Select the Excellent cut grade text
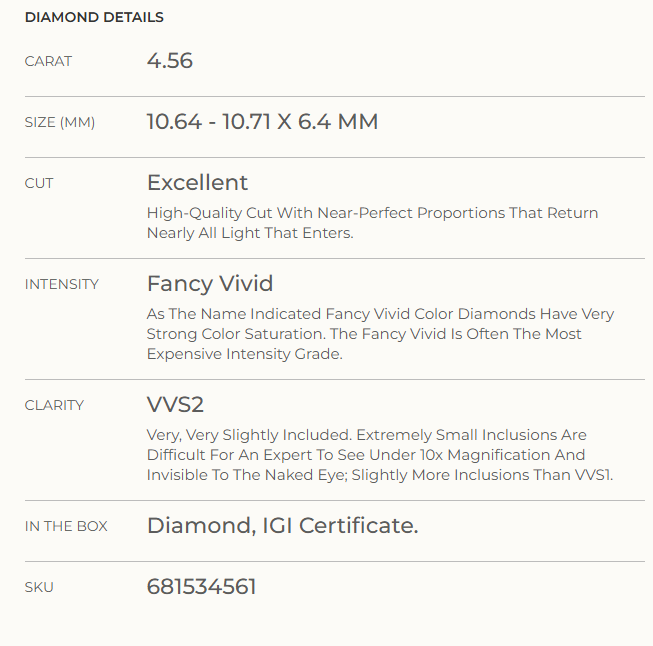653x646 pixels. (197, 182)
